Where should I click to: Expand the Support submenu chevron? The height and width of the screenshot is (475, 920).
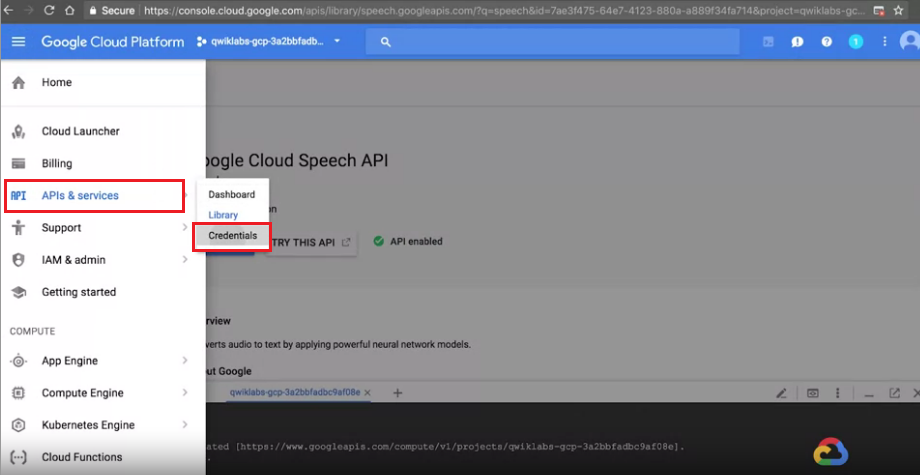185,228
